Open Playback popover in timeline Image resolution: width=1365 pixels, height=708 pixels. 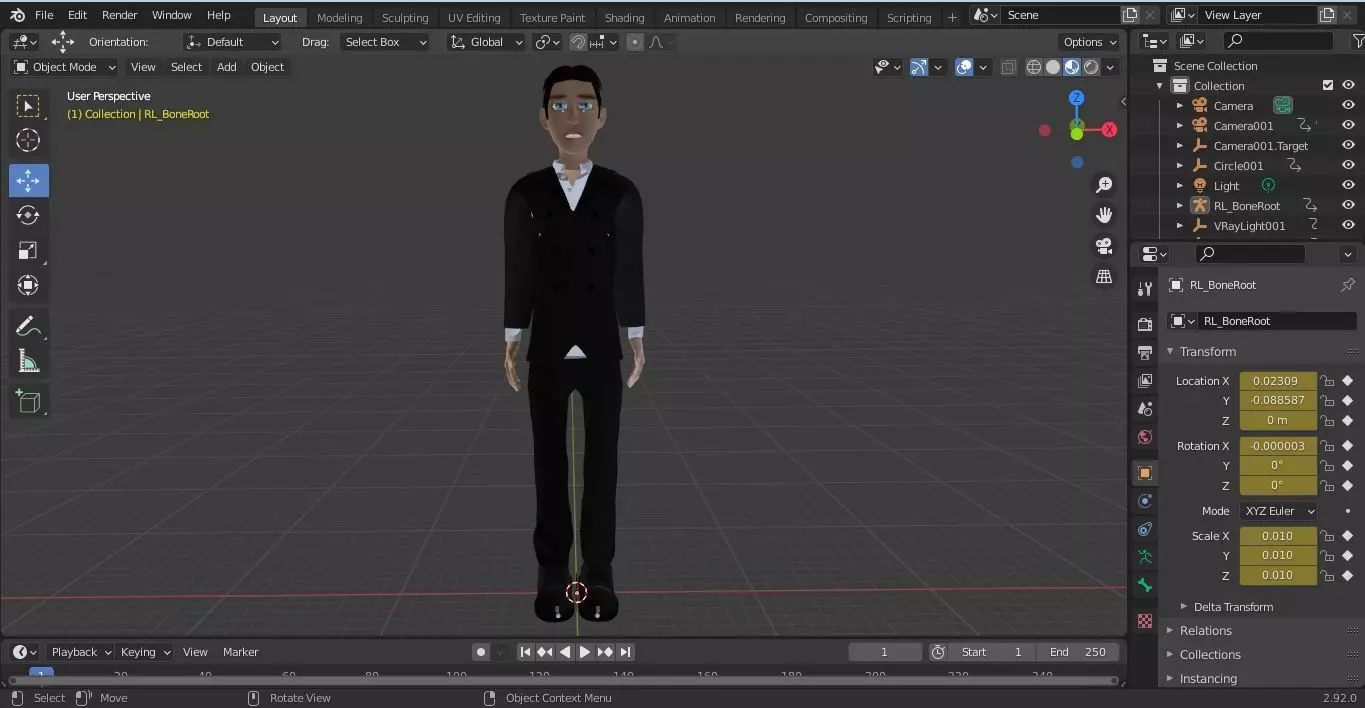pos(80,652)
